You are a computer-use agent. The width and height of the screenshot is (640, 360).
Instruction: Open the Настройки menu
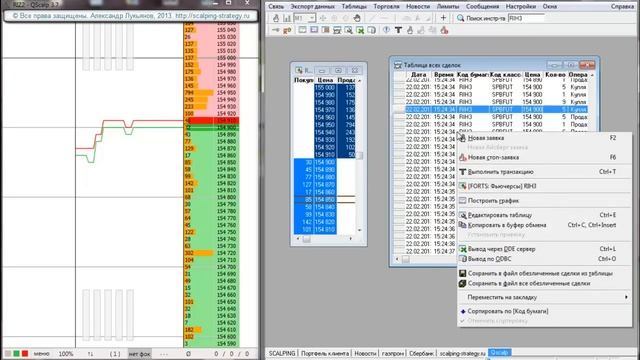[x=521, y=7]
